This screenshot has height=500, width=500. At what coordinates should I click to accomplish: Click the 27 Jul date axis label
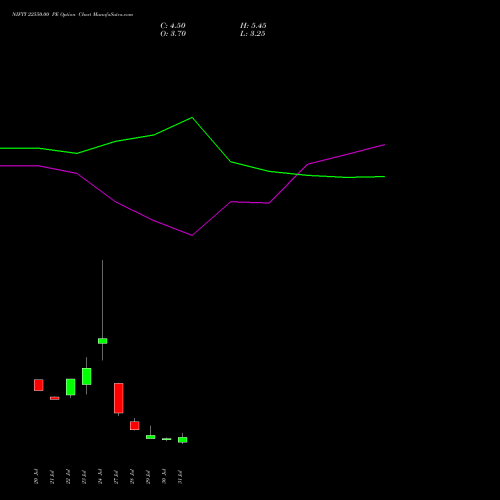coord(116,476)
